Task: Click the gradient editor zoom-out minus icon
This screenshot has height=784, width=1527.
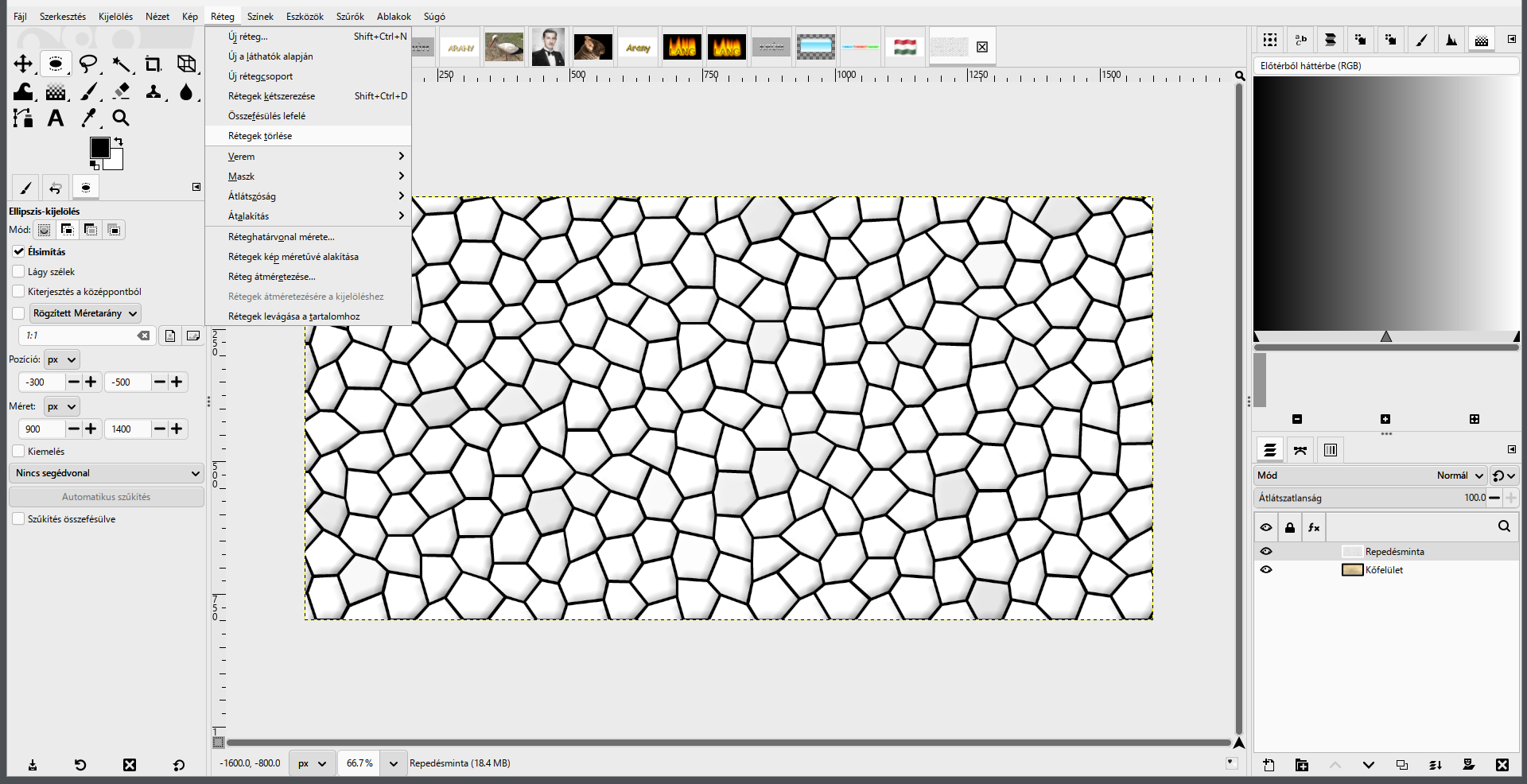Action: click(x=1297, y=419)
